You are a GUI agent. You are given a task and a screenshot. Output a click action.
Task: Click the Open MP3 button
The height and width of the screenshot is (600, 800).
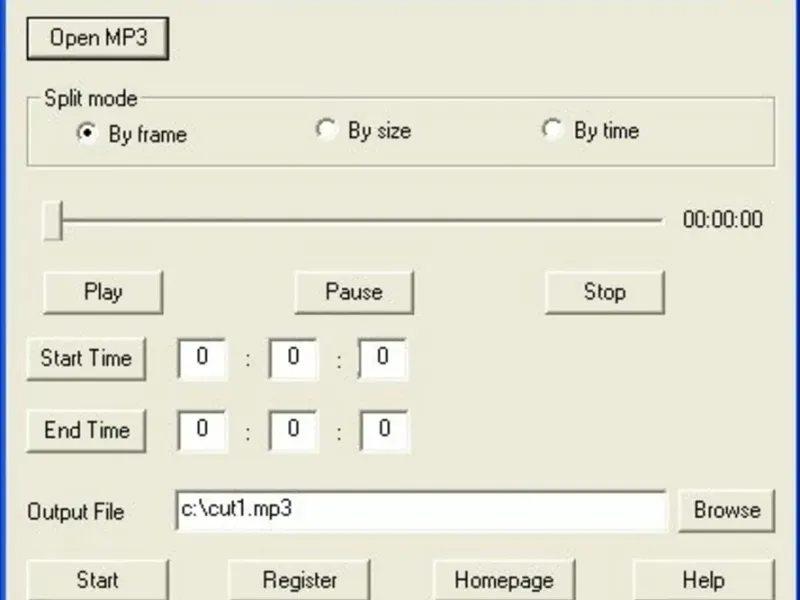tap(97, 38)
